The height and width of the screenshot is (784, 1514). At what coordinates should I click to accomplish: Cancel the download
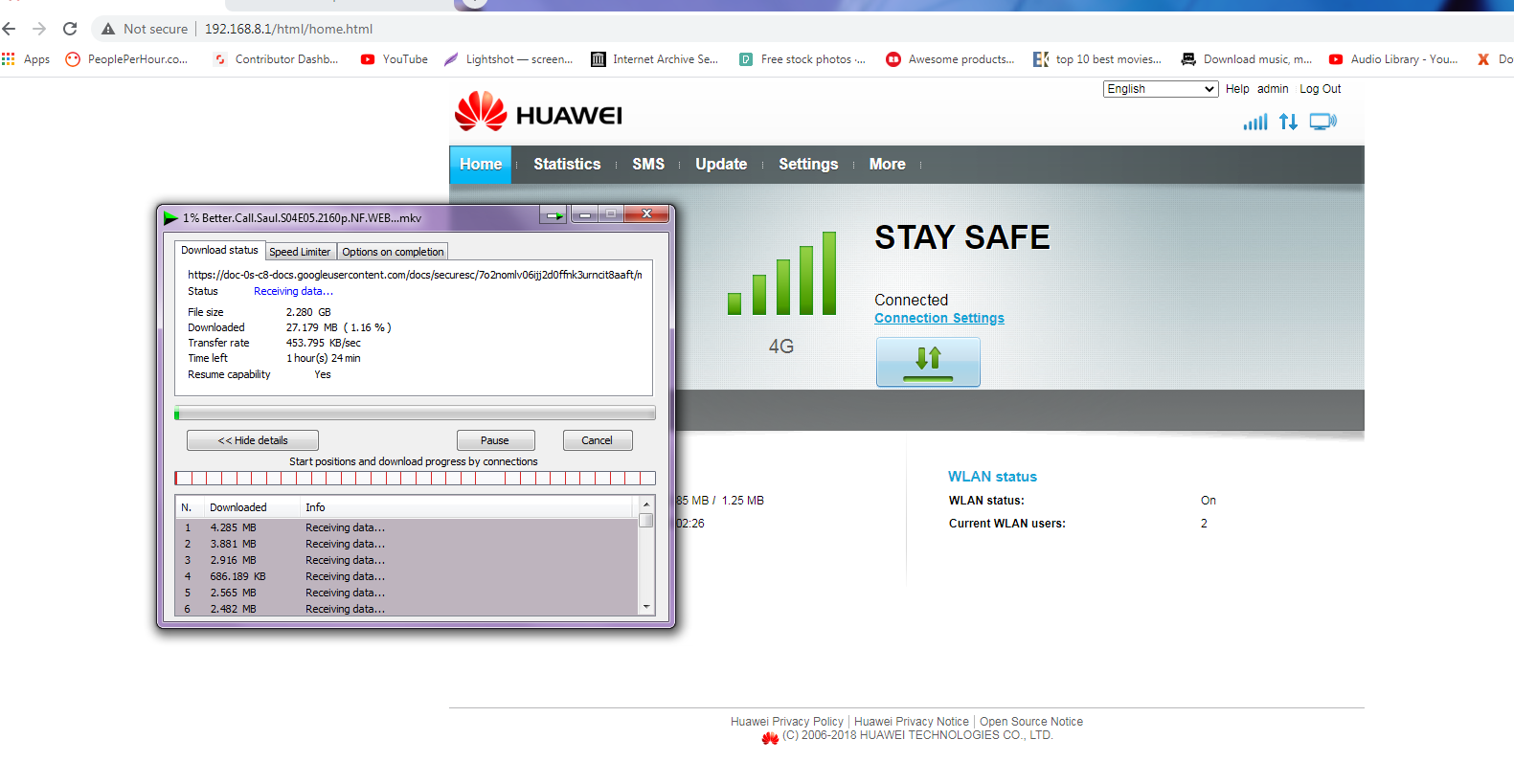coord(597,440)
